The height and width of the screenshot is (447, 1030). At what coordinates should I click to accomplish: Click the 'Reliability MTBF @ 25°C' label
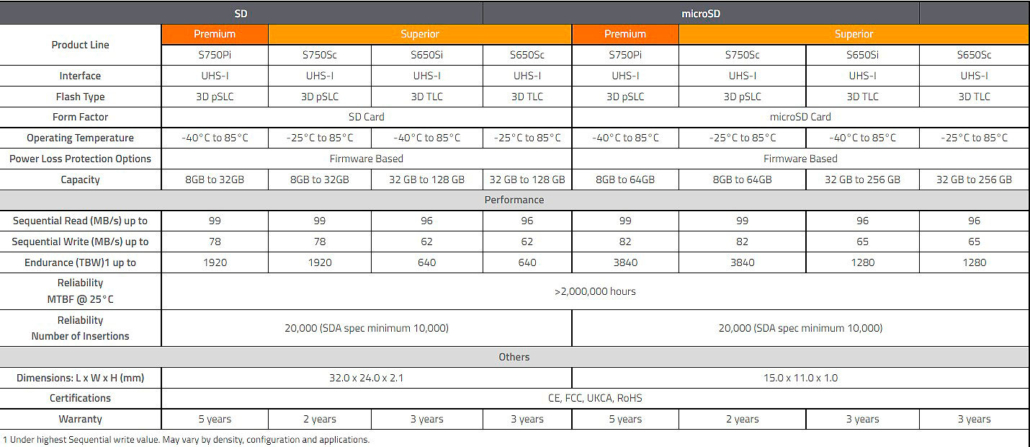click(x=80, y=291)
